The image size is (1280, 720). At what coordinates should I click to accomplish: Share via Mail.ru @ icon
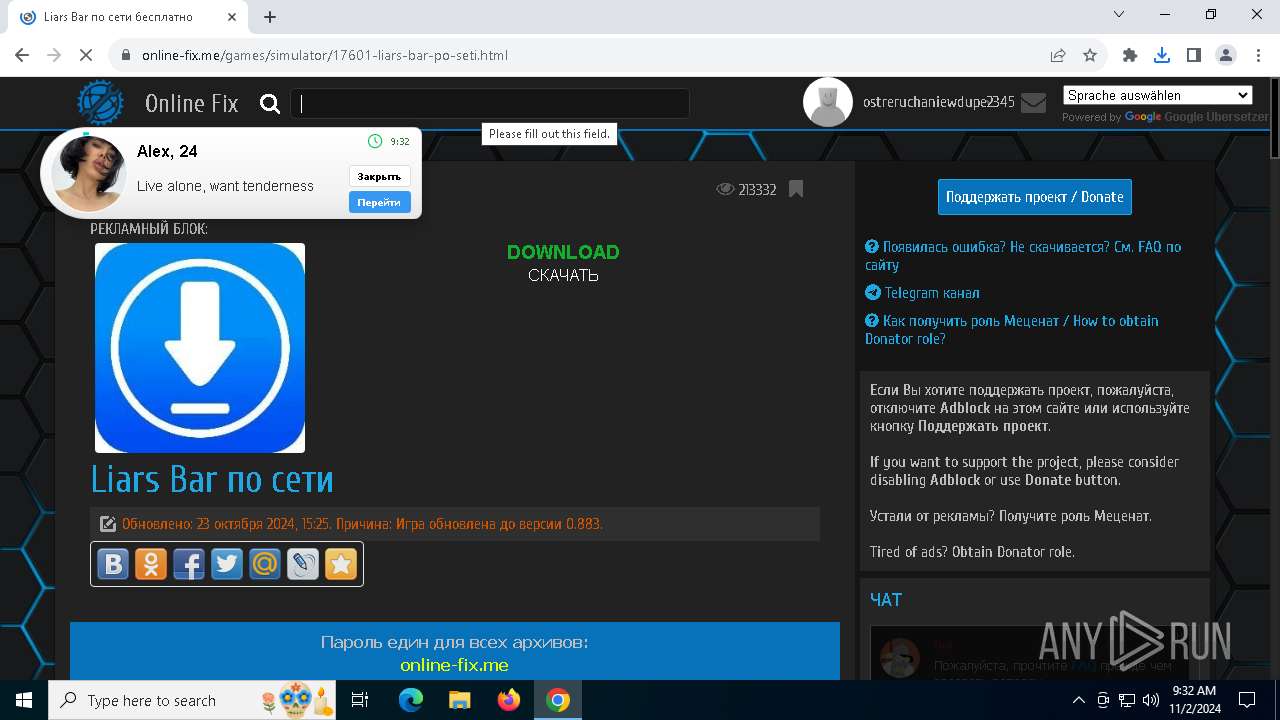[265, 564]
